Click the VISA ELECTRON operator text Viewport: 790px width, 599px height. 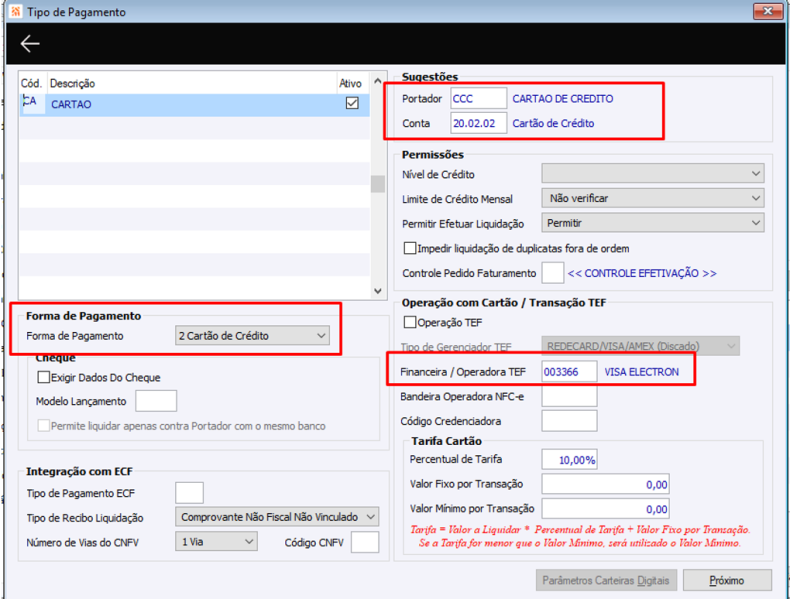point(641,372)
